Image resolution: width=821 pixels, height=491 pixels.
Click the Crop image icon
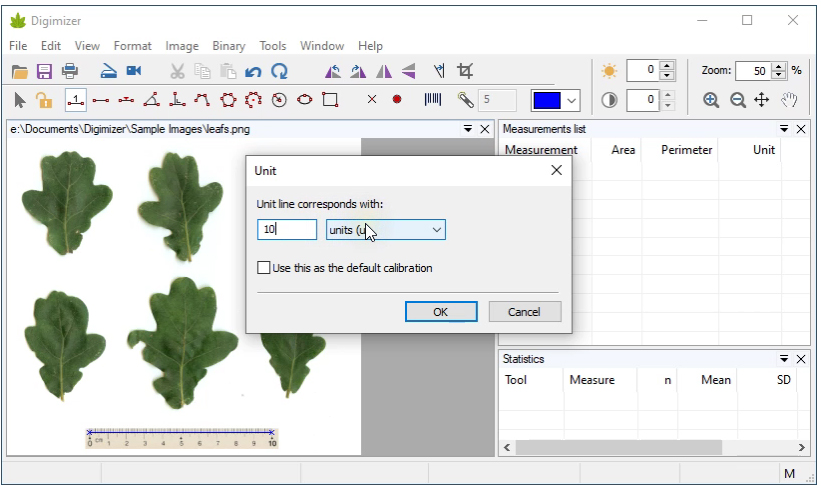click(x=465, y=71)
